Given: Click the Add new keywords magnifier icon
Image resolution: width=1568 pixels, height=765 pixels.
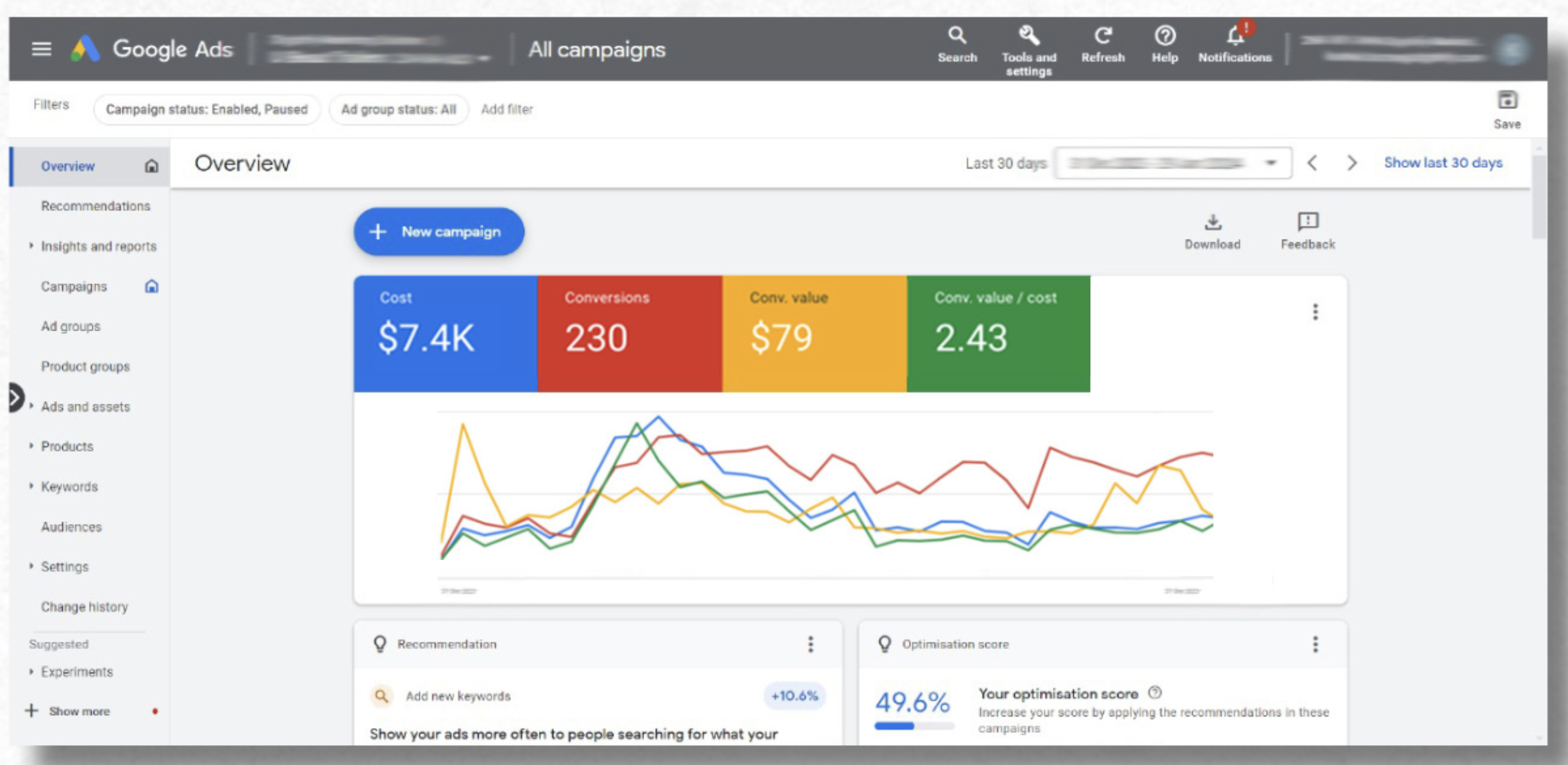Looking at the screenshot, I should point(381,696).
